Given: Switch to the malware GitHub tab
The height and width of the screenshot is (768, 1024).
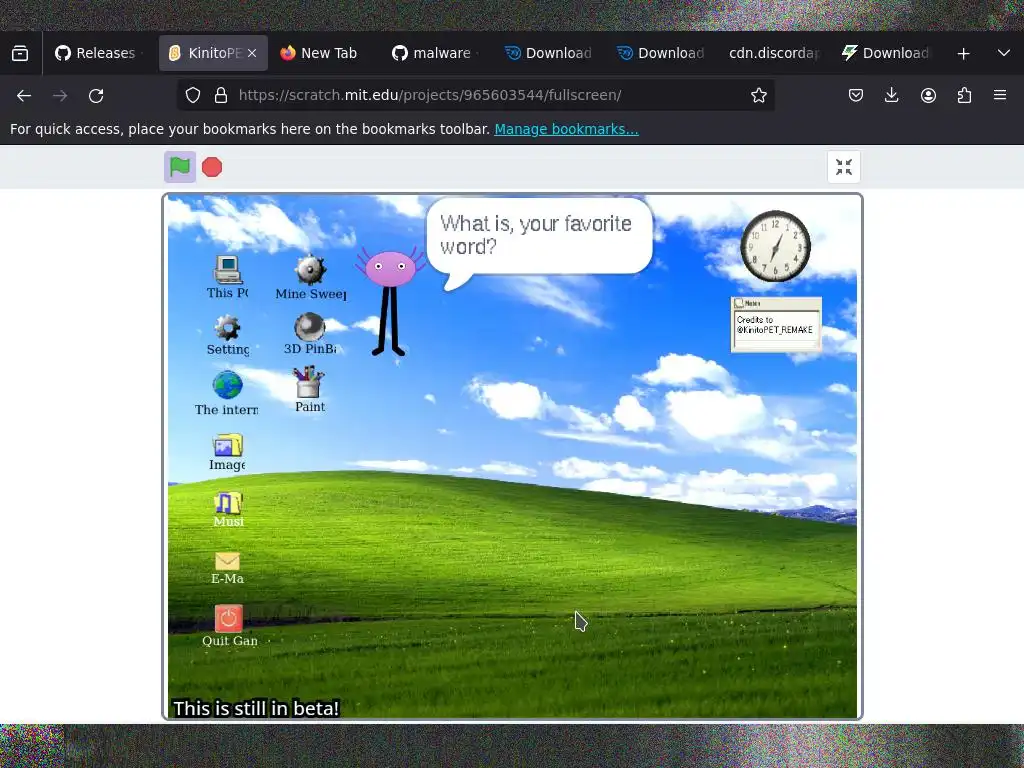Looking at the screenshot, I should pyautogui.click(x=432, y=53).
